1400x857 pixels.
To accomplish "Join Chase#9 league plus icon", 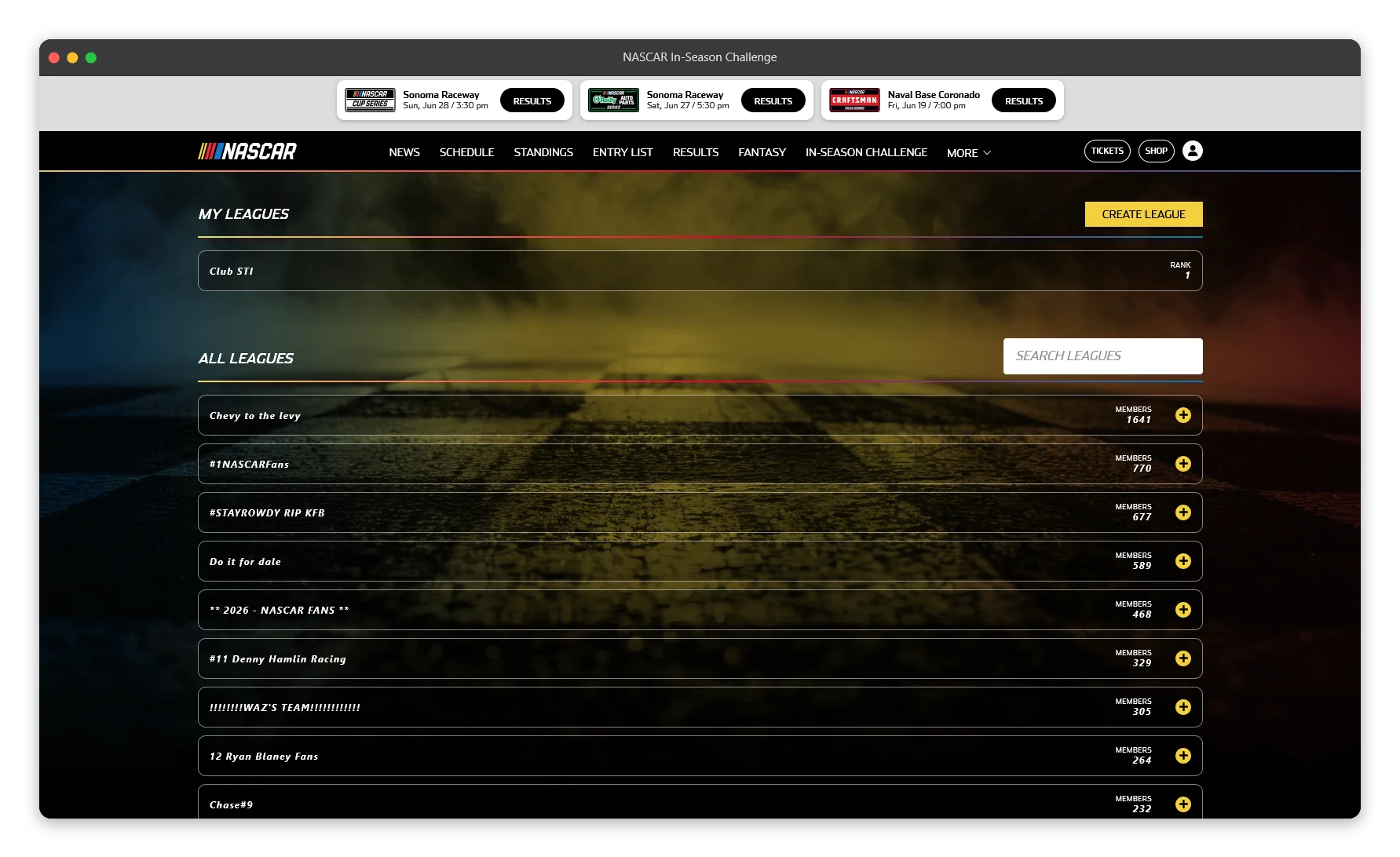I will [x=1183, y=804].
